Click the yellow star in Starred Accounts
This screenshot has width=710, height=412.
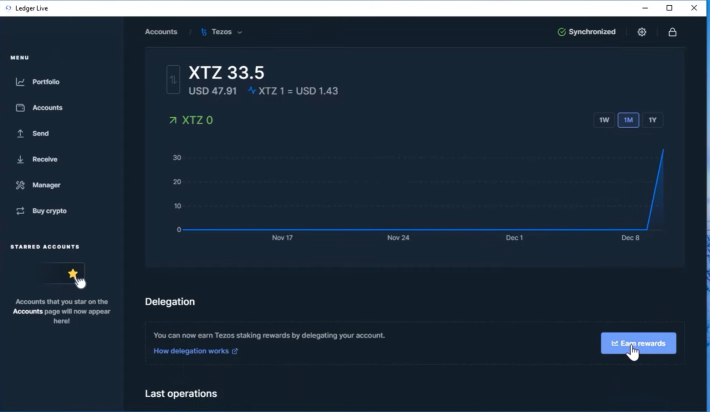[x=72, y=273]
